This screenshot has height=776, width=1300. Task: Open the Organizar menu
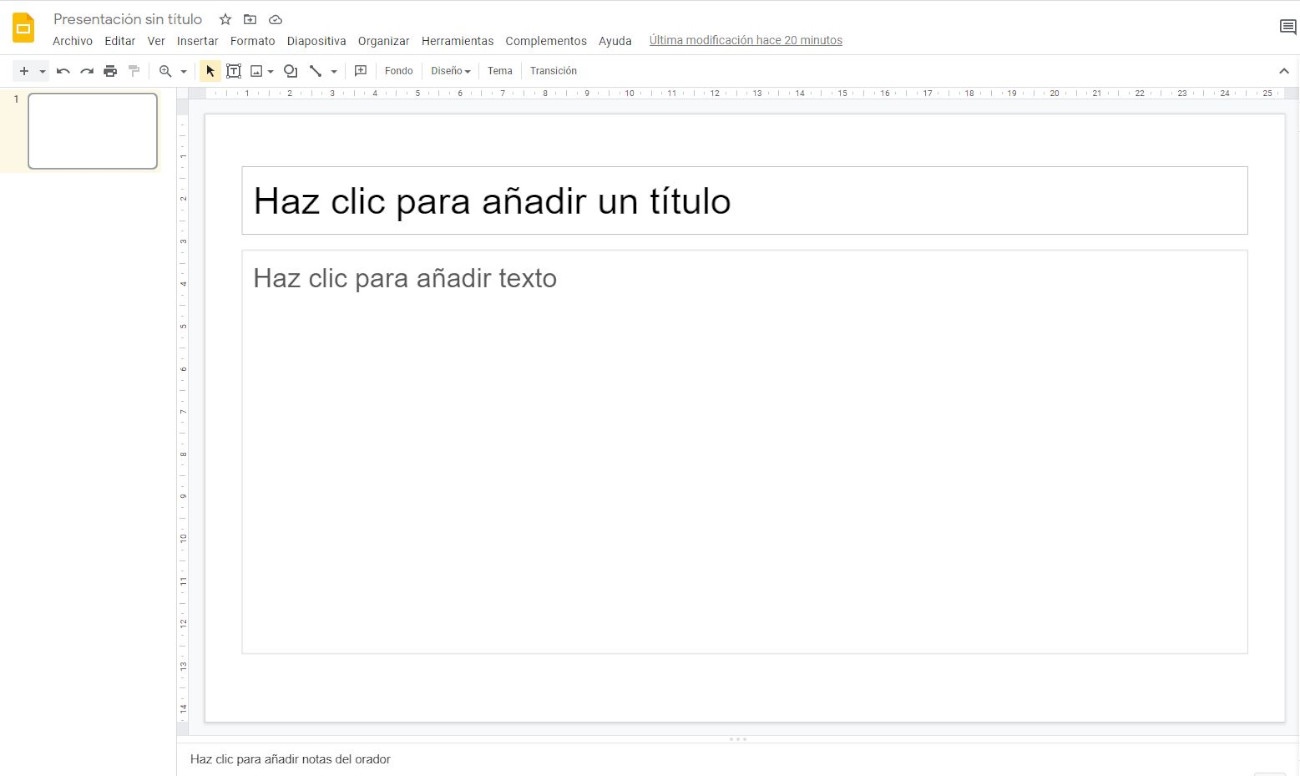(x=384, y=41)
